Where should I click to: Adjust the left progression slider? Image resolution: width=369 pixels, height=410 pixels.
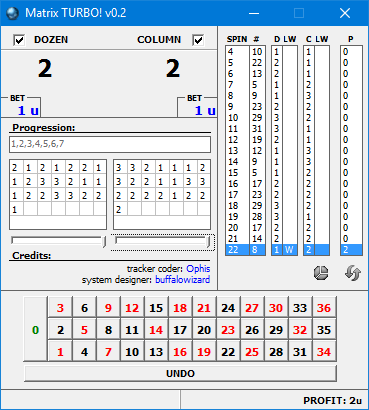click(59, 242)
